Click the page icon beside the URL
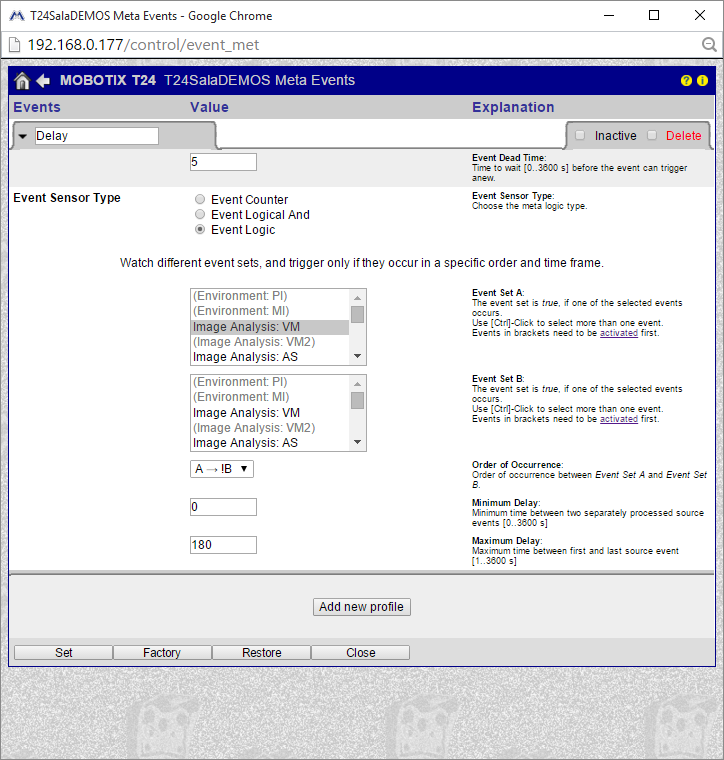724x760 pixels. pyautogui.click(x=15, y=45)
